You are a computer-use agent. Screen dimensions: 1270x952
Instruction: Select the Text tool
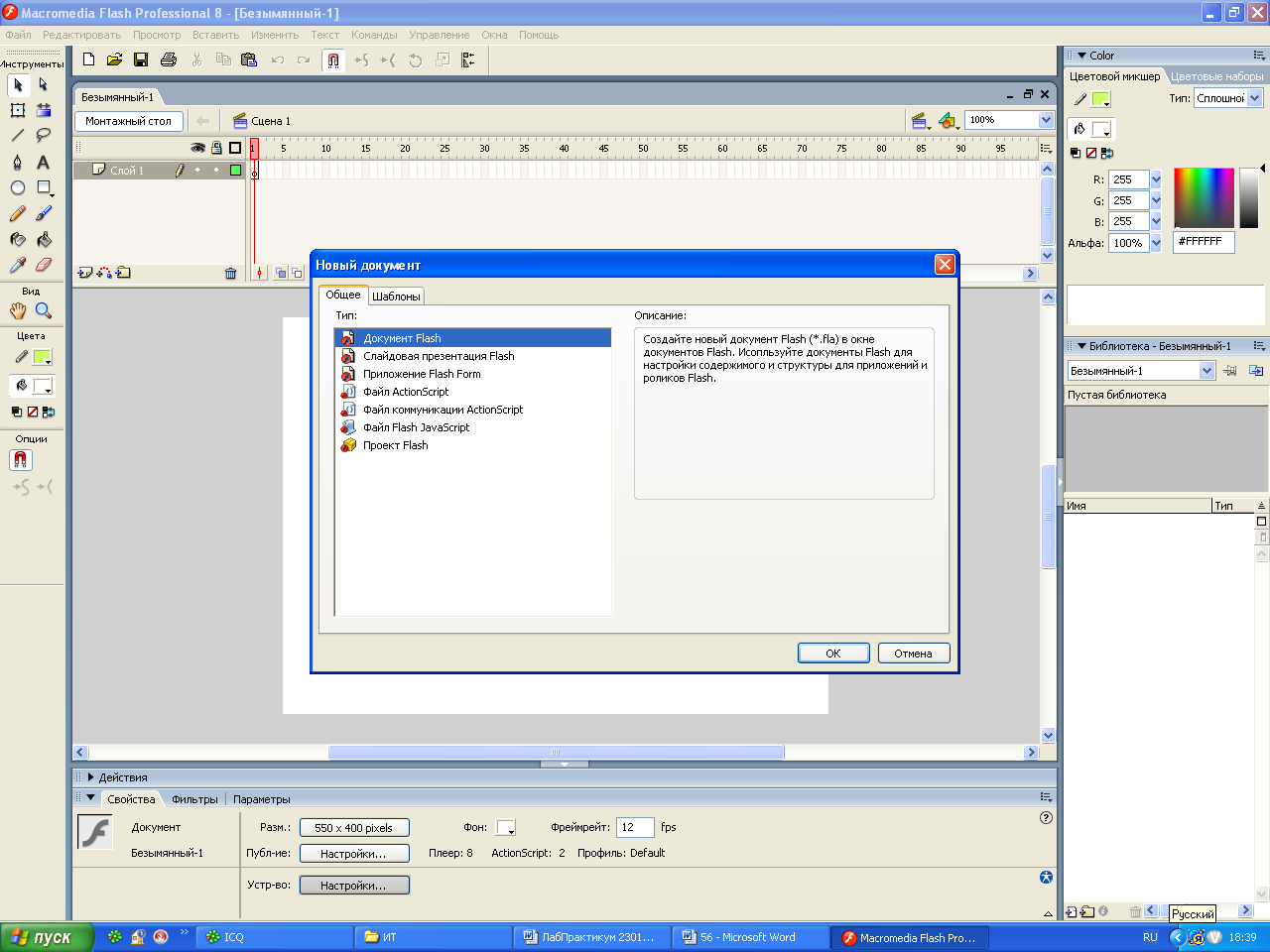pyautogui.click(x=44, y=162)
